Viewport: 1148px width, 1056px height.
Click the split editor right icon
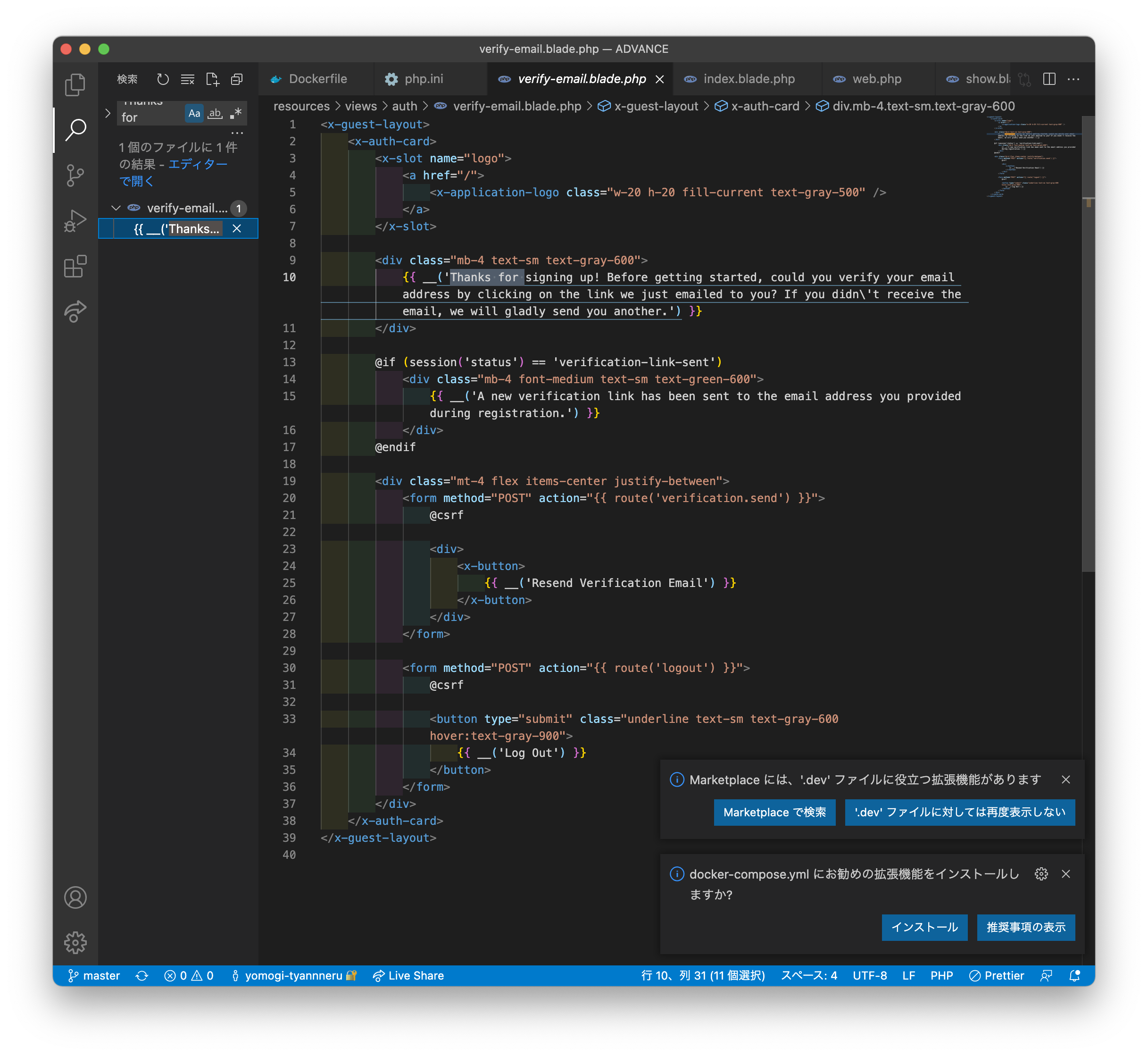1049,79
